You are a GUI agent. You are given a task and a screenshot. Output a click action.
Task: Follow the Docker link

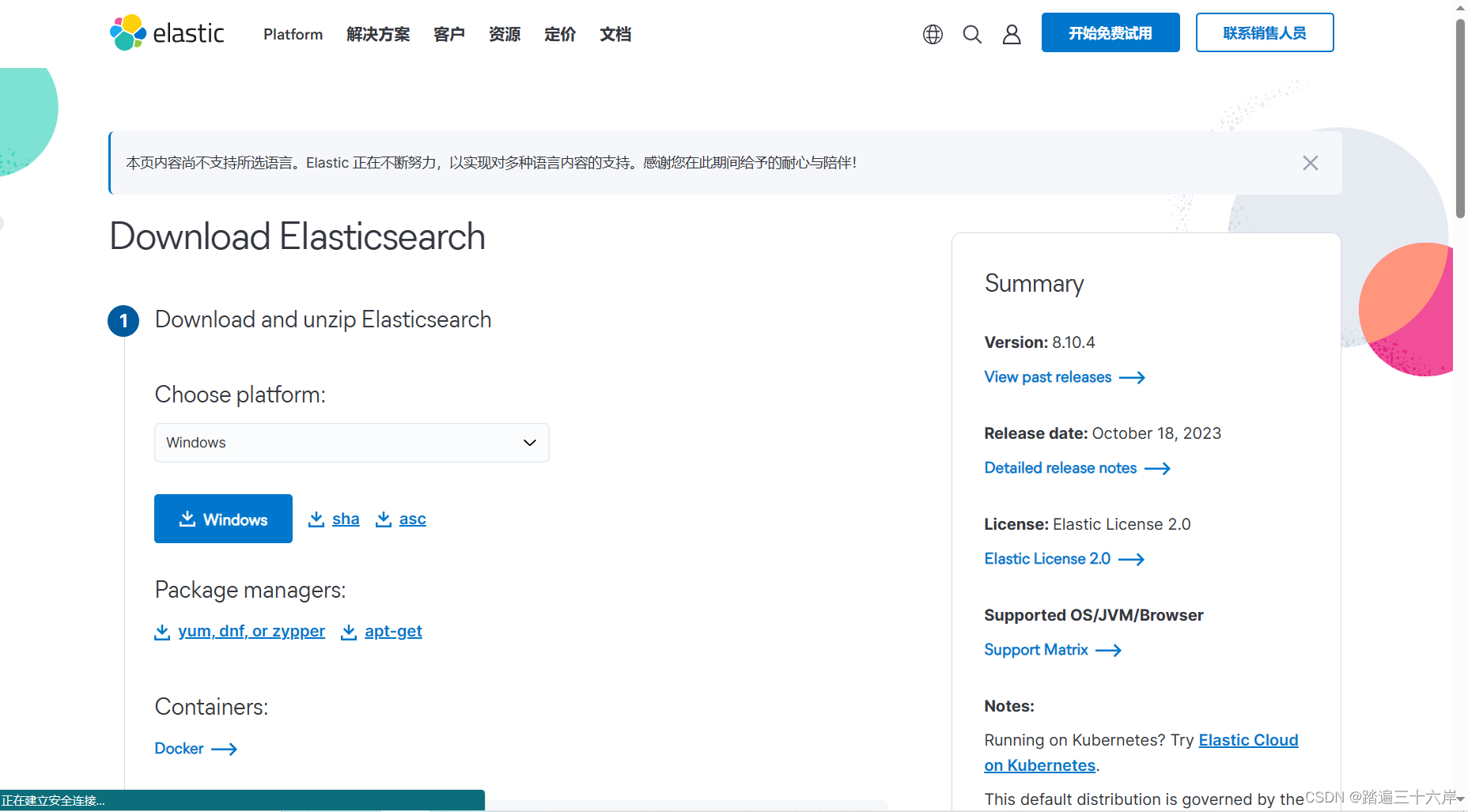(x=179, y=748)
